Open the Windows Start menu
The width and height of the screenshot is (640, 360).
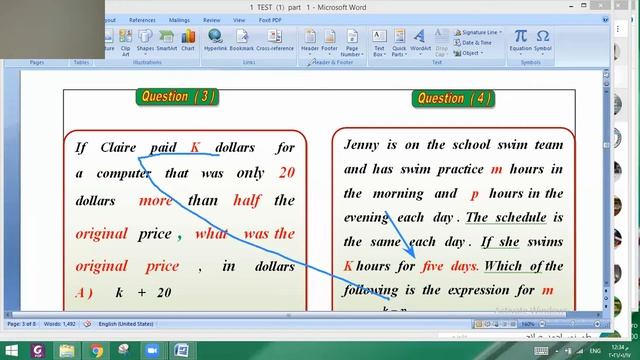[x=11, y=351]
